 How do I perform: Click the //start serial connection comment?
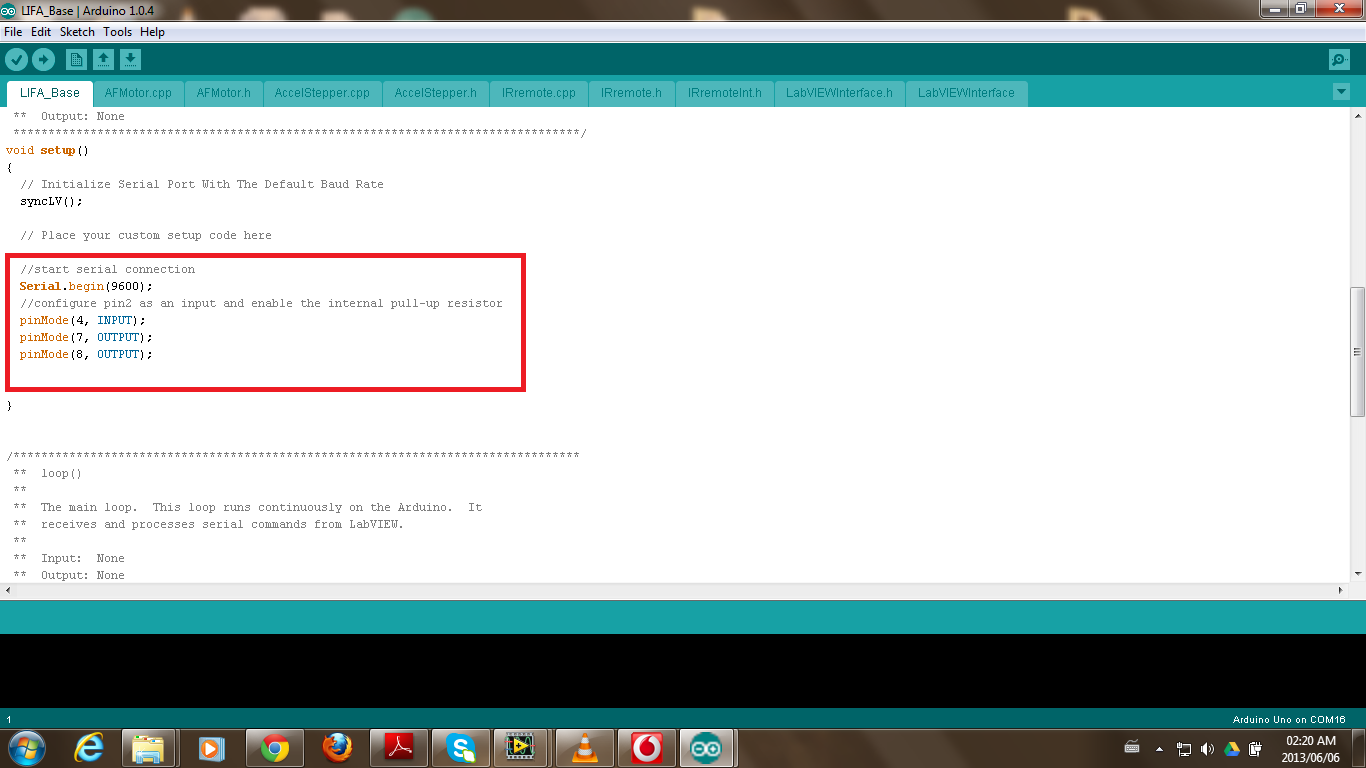(x=108, y=269)
